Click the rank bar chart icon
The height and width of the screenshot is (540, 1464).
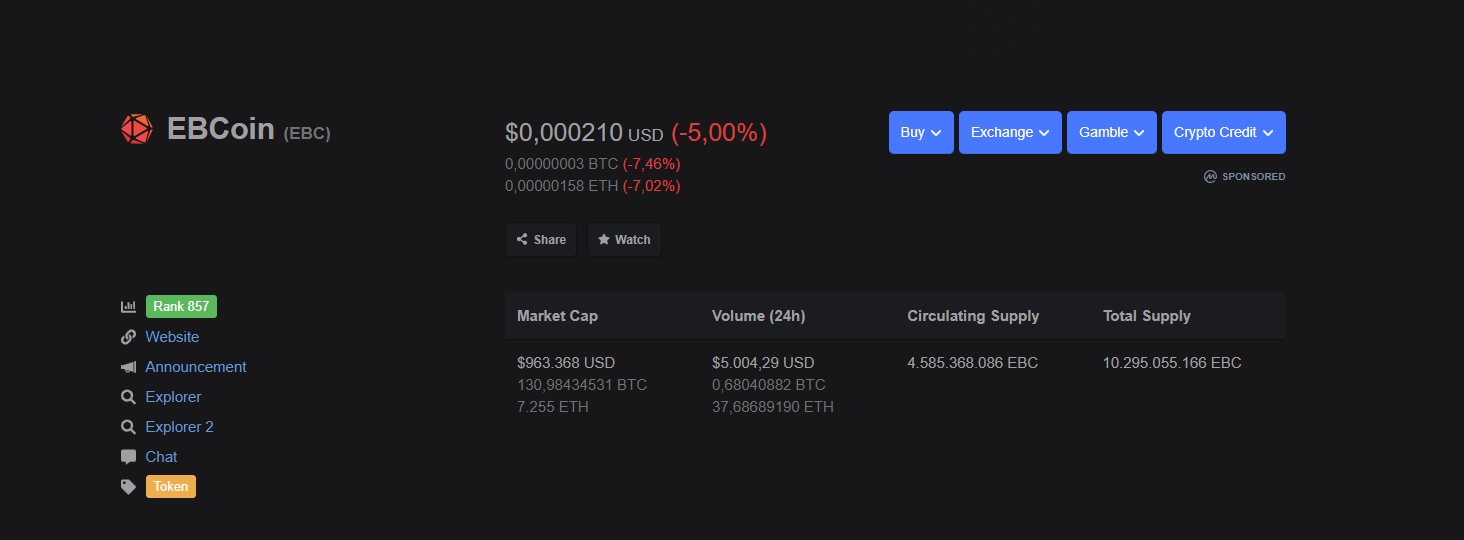coord(128,307)
